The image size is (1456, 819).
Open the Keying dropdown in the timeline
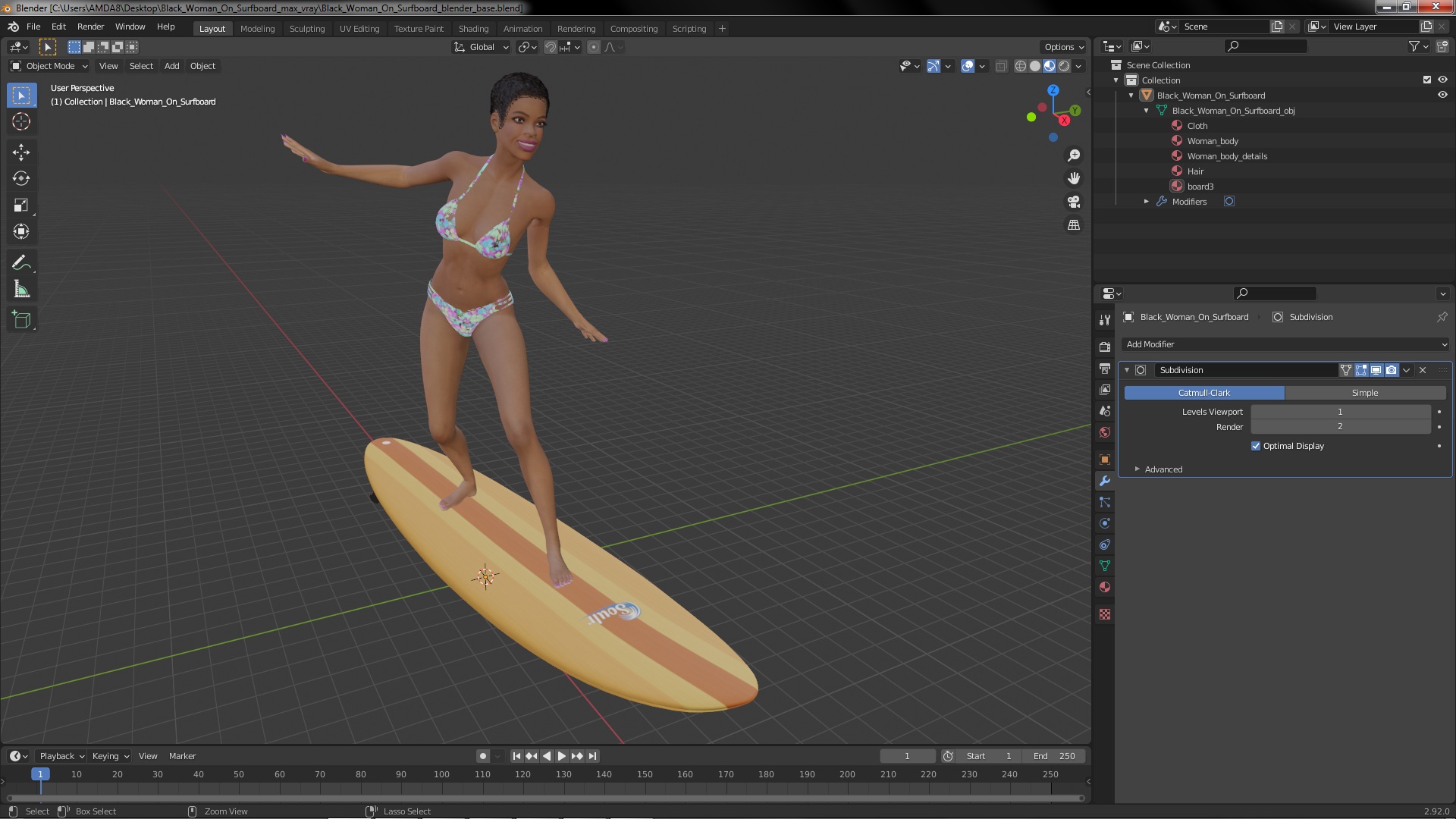[111, 756]
